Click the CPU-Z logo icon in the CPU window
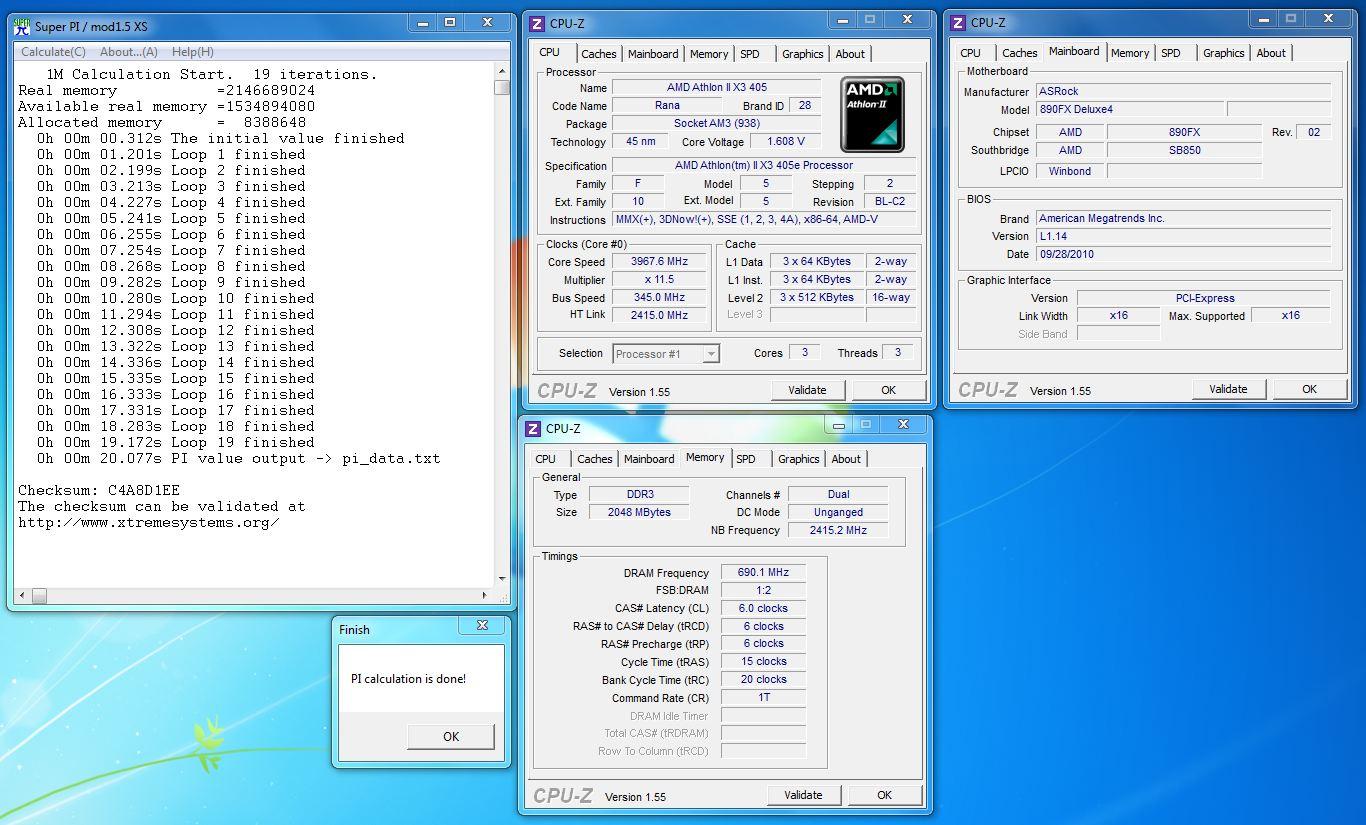 (537, 24)
